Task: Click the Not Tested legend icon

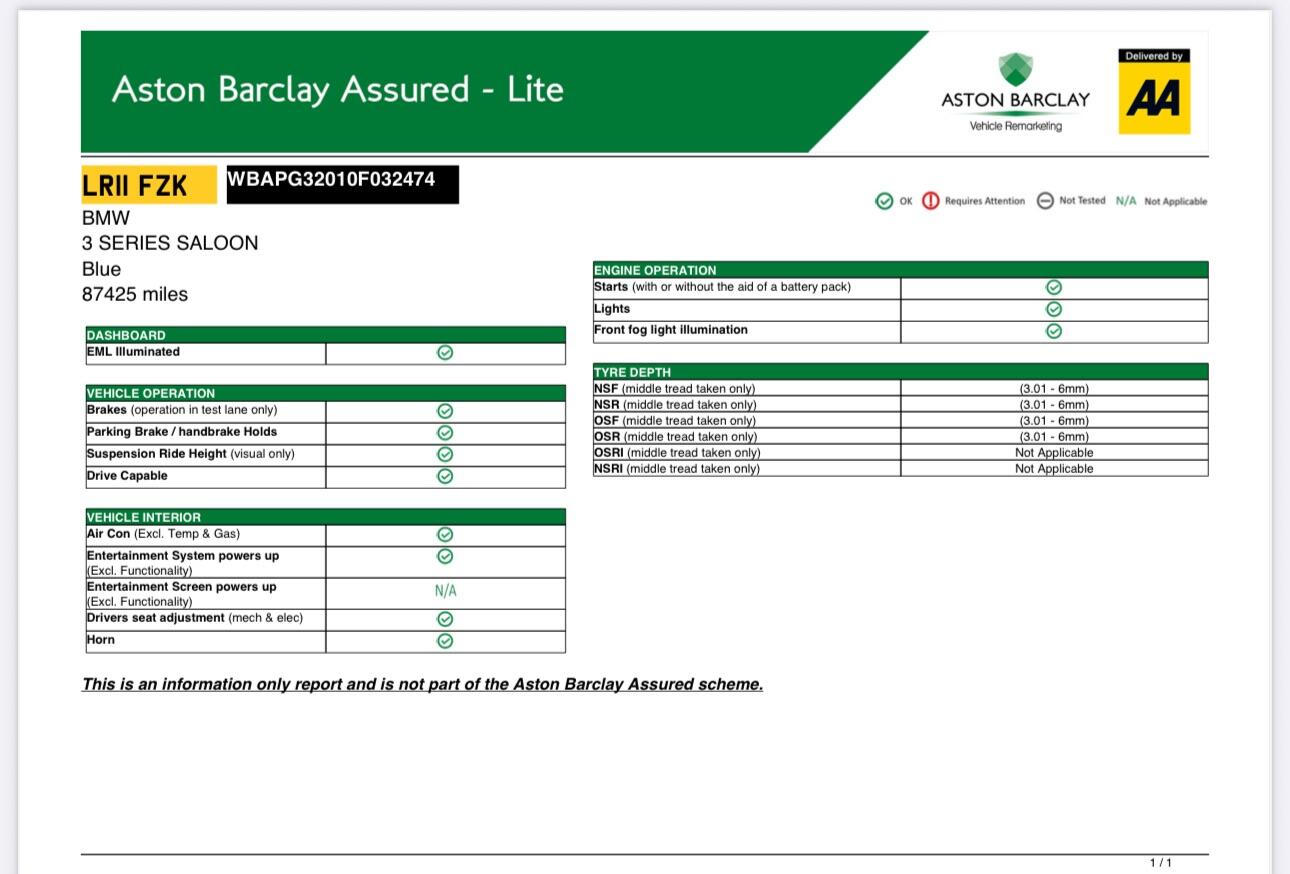Action: tap(1045, 201)
